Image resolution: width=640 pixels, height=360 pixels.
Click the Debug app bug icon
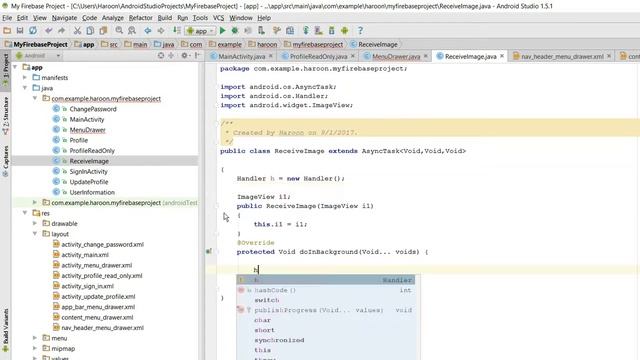(235, 31)
